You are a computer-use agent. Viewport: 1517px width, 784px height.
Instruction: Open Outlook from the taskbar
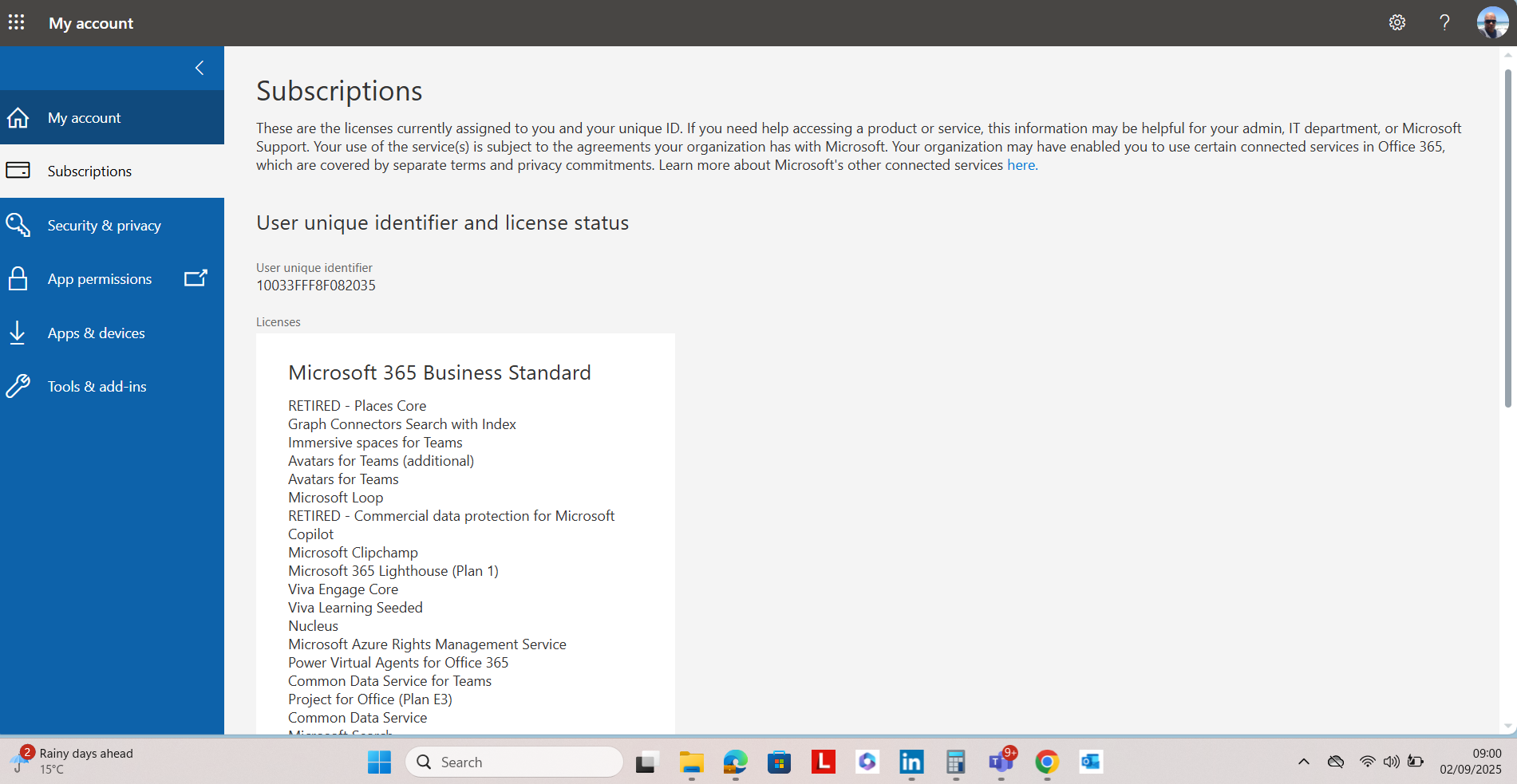click(x=1091, y=762)
